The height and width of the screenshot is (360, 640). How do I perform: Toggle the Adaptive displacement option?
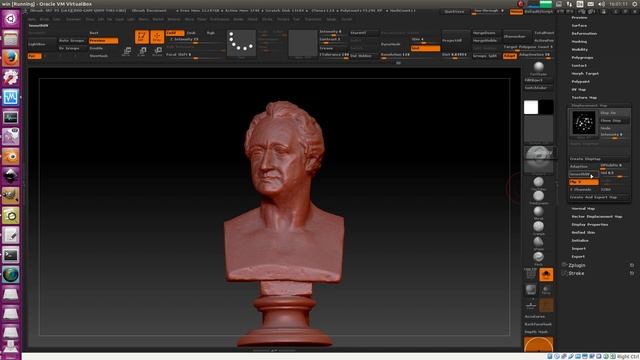click(584, 167)
